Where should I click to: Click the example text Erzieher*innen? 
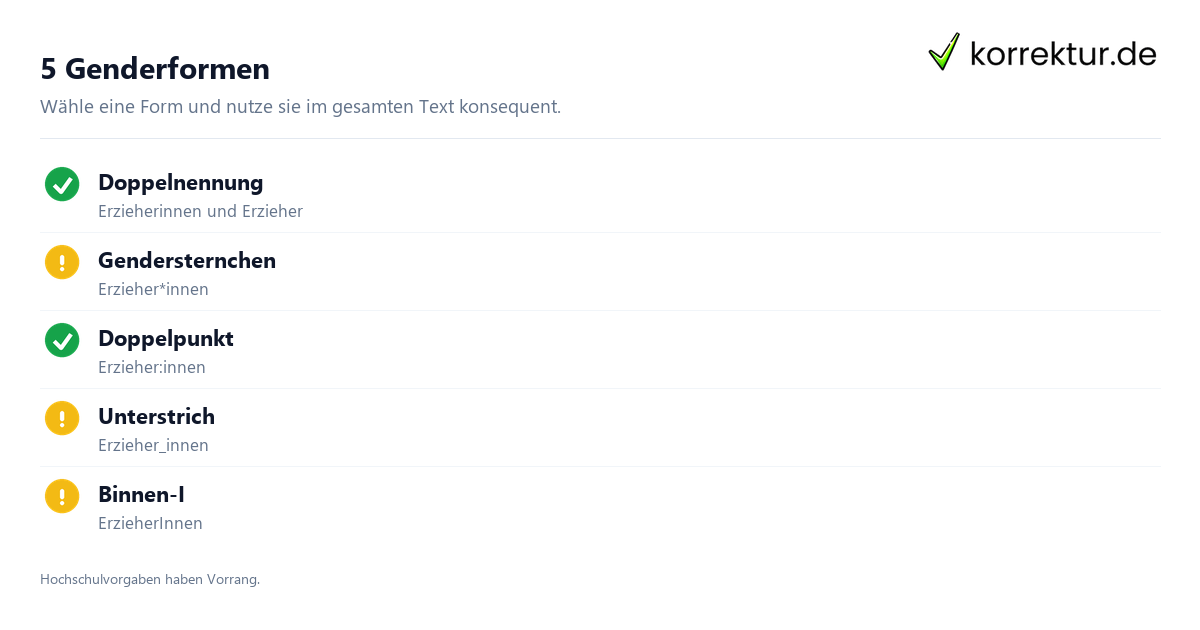[x=153, y=289]
